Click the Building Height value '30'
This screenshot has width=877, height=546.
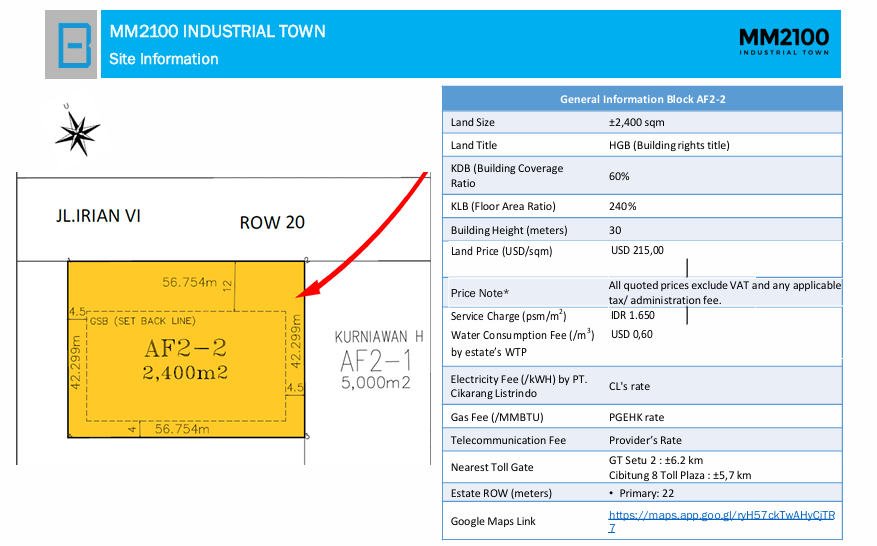tap(615, 230)
